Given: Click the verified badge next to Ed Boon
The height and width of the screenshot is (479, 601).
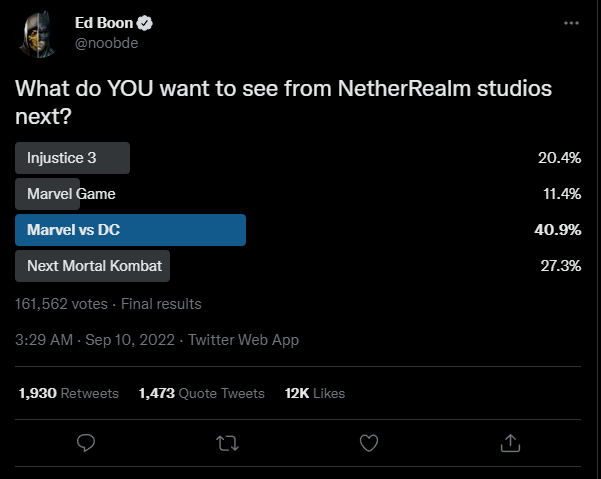Looking at the screenshot, I should [145, 23].
